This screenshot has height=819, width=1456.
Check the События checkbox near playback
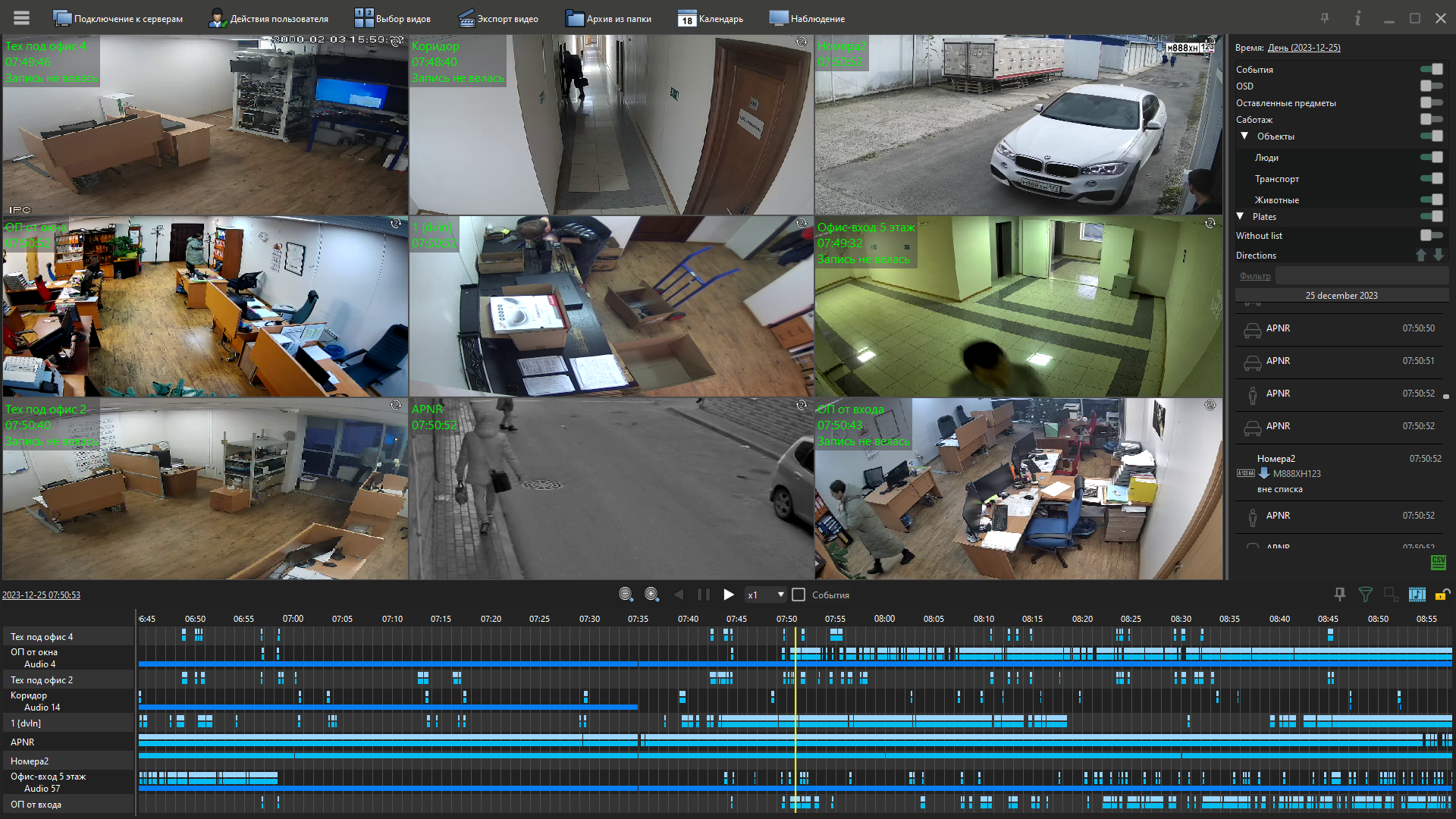(x=799, y=595)
